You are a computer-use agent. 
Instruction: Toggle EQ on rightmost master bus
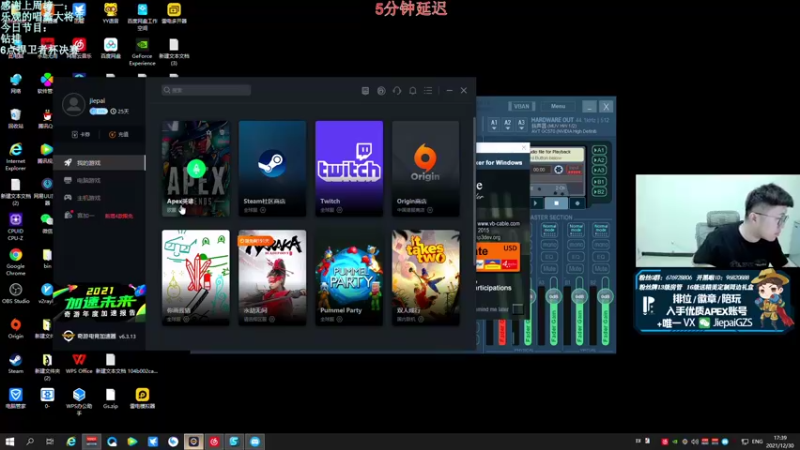tap(601, 257)
